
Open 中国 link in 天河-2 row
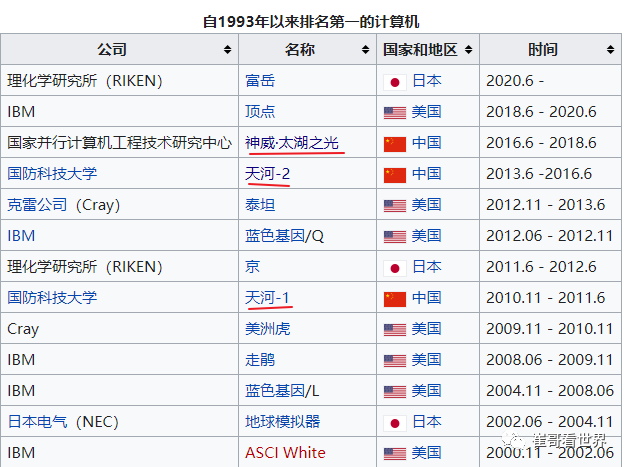pos(427,174)
